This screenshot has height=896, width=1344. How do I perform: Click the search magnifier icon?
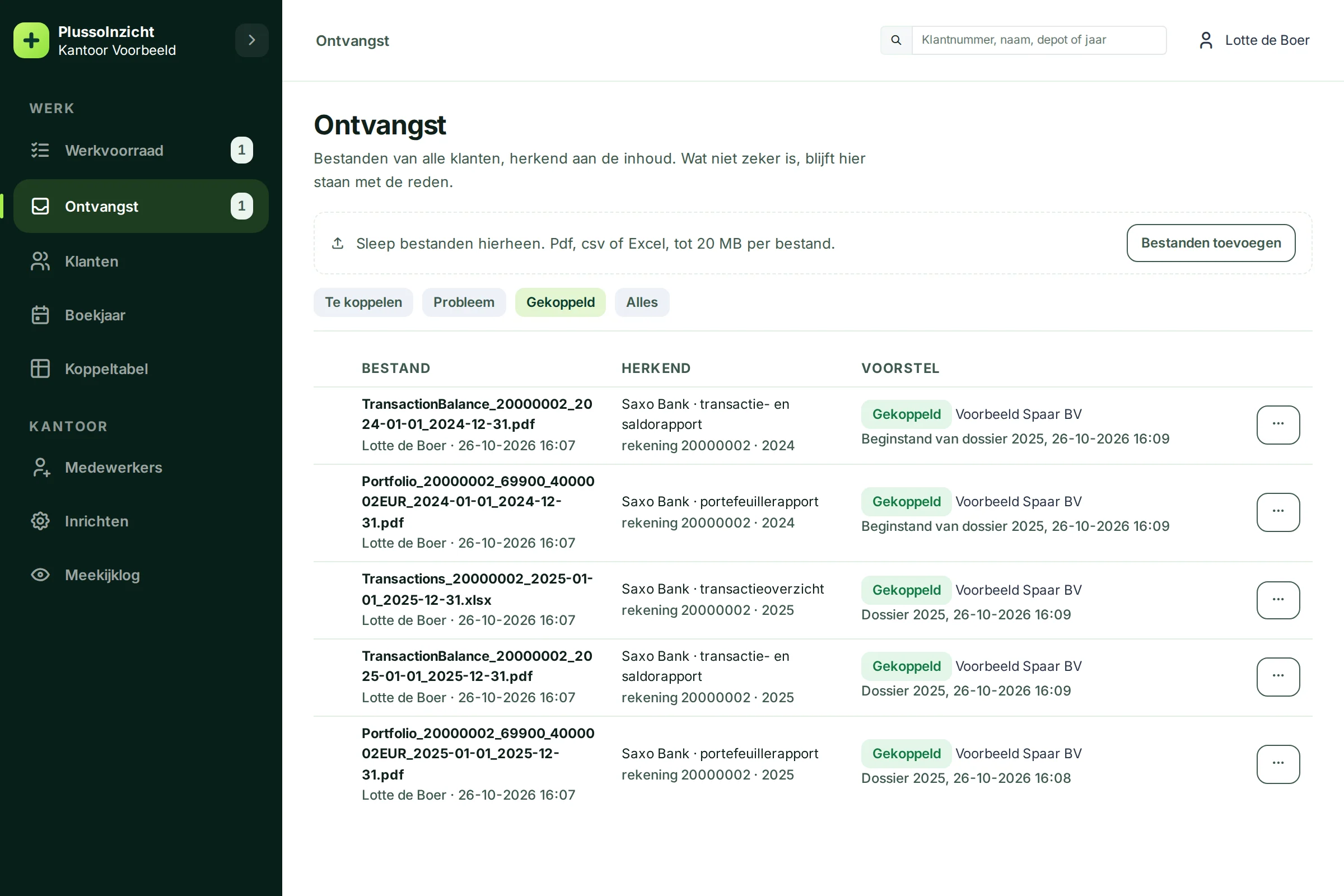[896, 40]
